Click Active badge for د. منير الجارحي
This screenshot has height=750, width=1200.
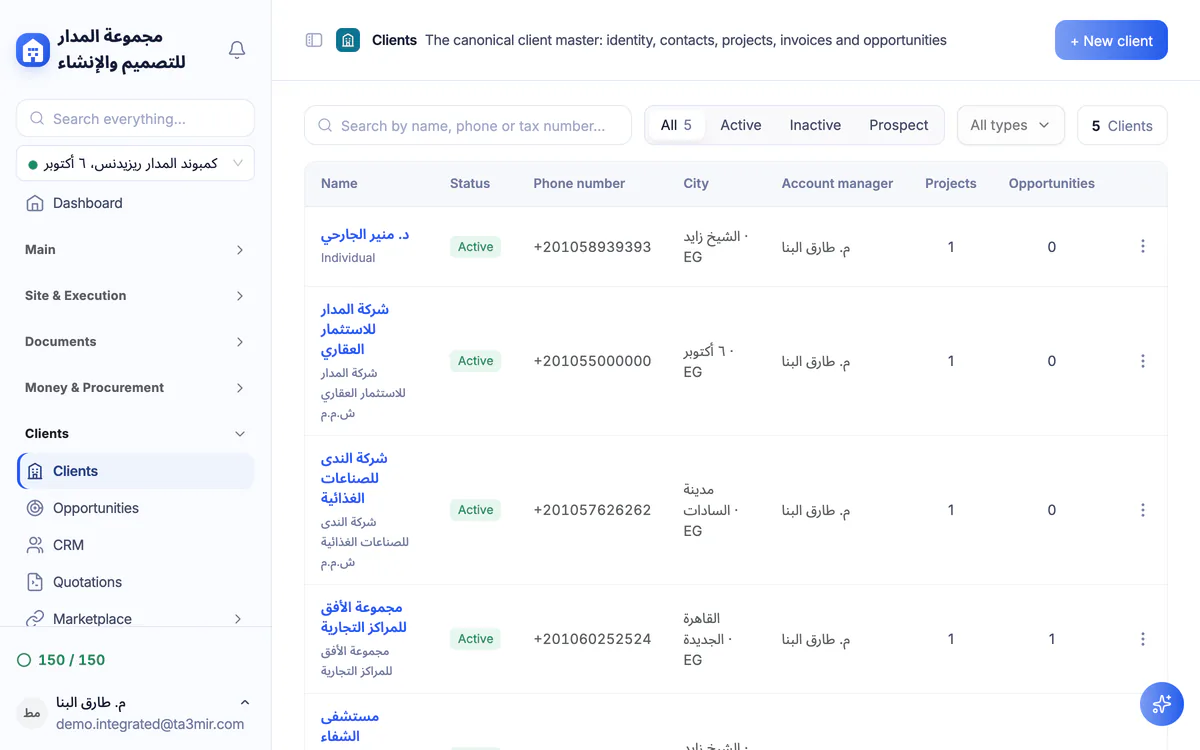point(475,246)
